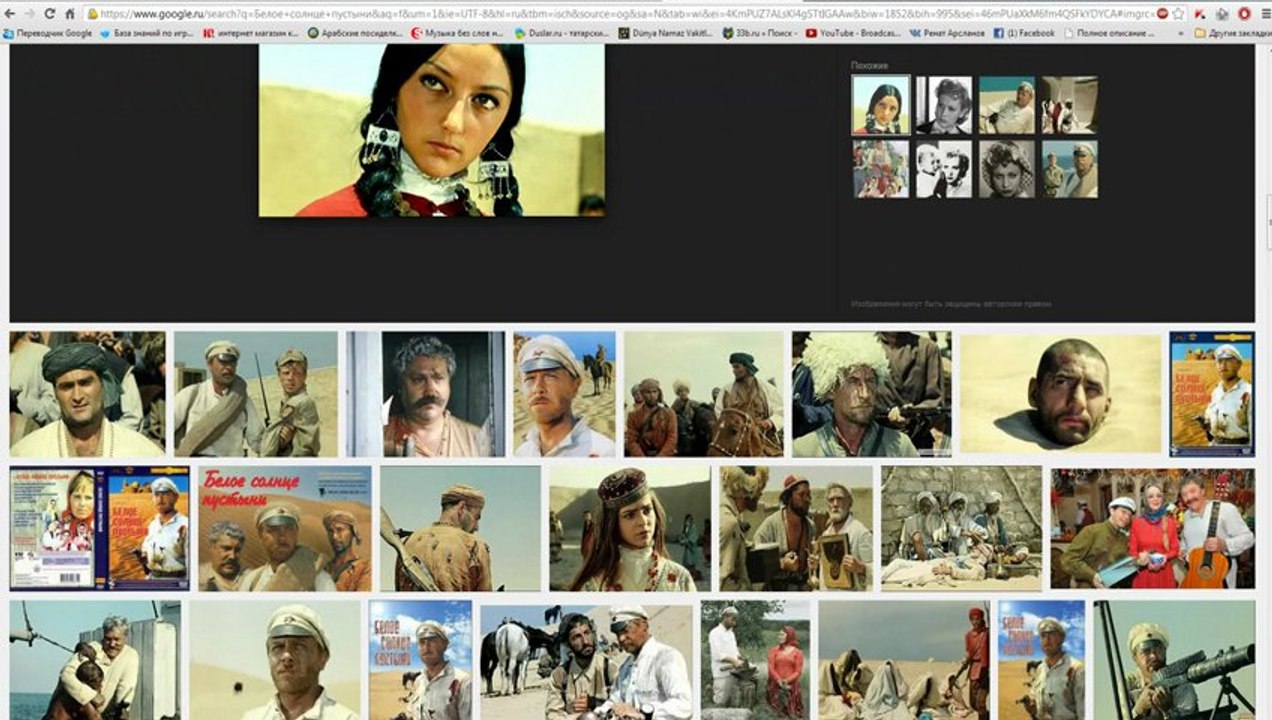Open the 33b.ru » Поиск bookmark
This screenshot has height=720, width=1272.
(759, 33)
